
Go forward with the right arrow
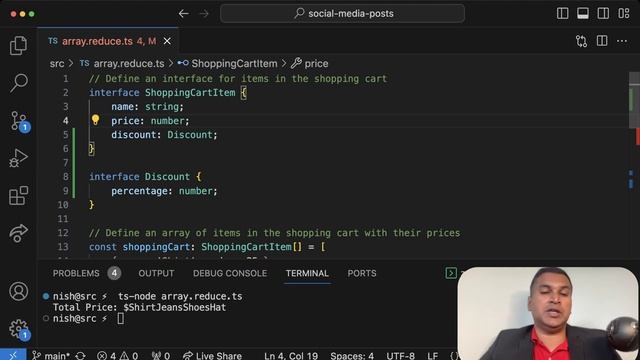click(204, 13)
